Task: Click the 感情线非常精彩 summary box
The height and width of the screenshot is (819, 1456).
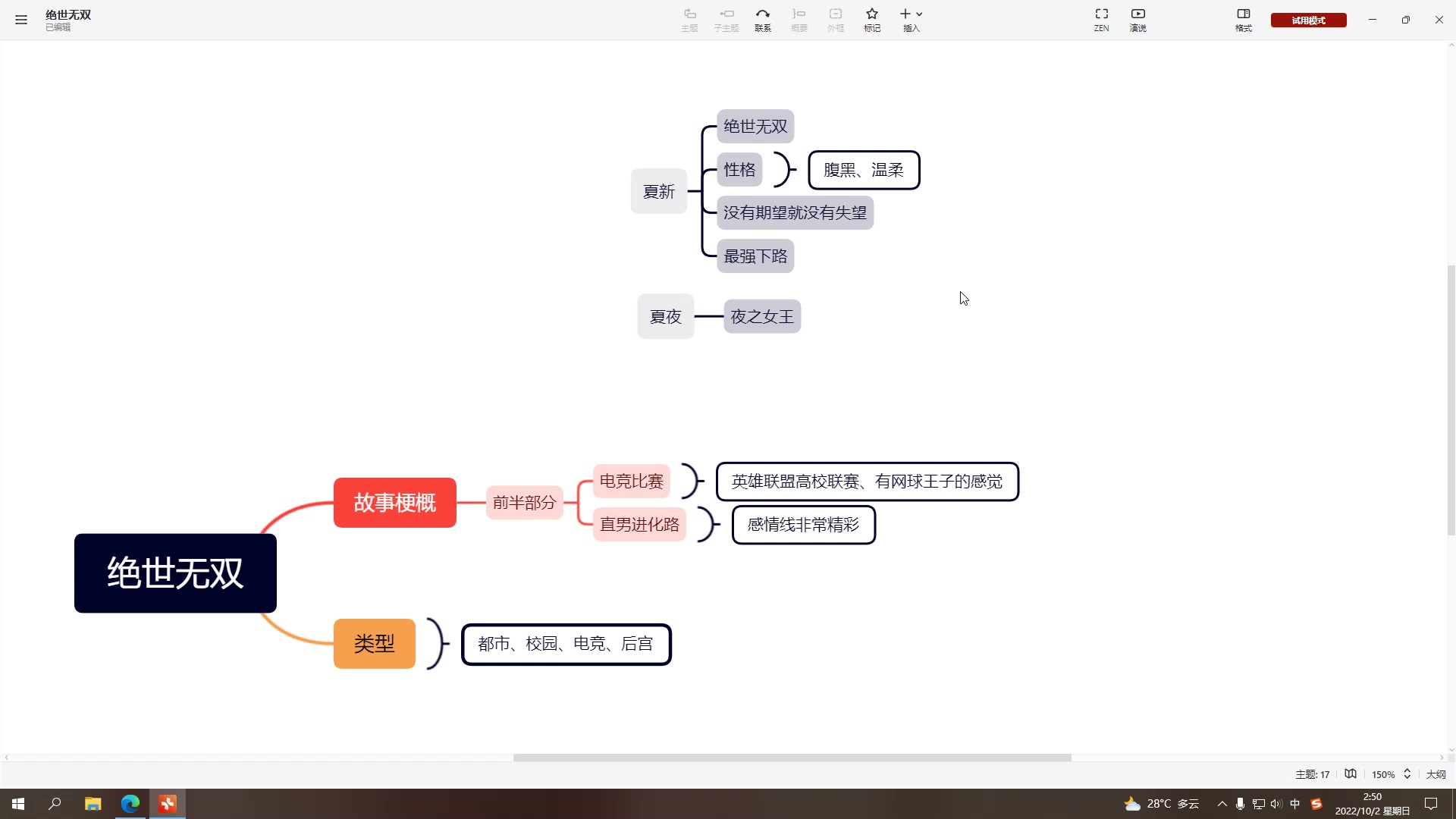Action: pos(804,525)
